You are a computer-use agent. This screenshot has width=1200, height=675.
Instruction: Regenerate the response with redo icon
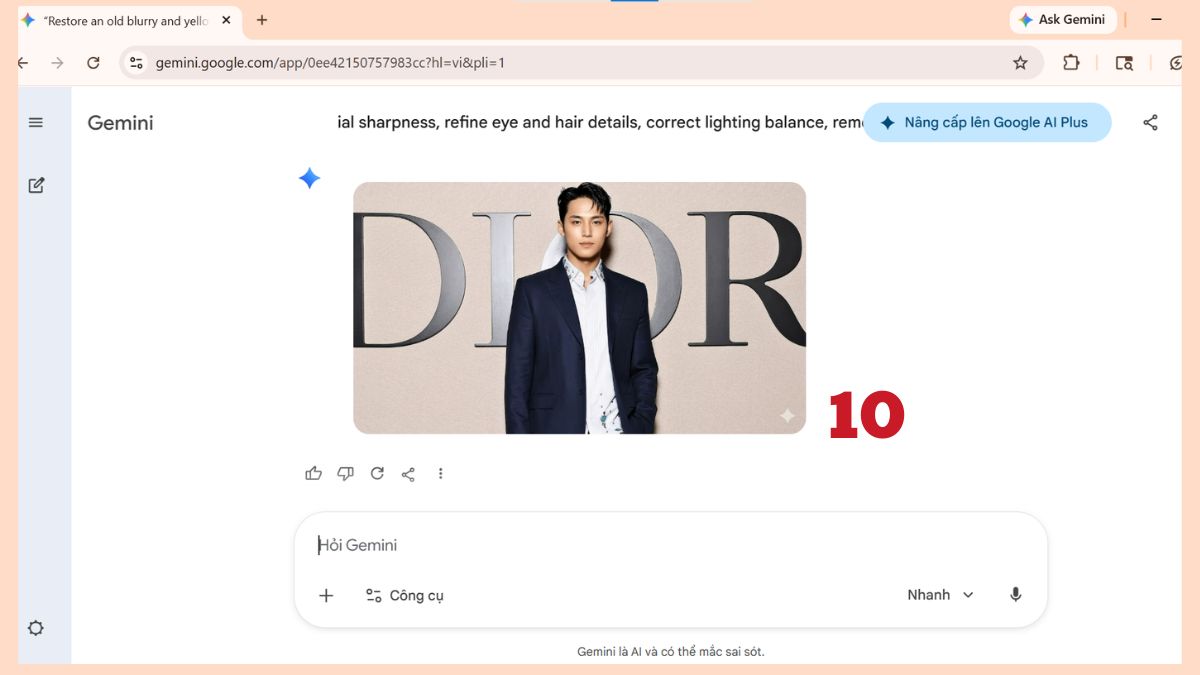(377, 473)
